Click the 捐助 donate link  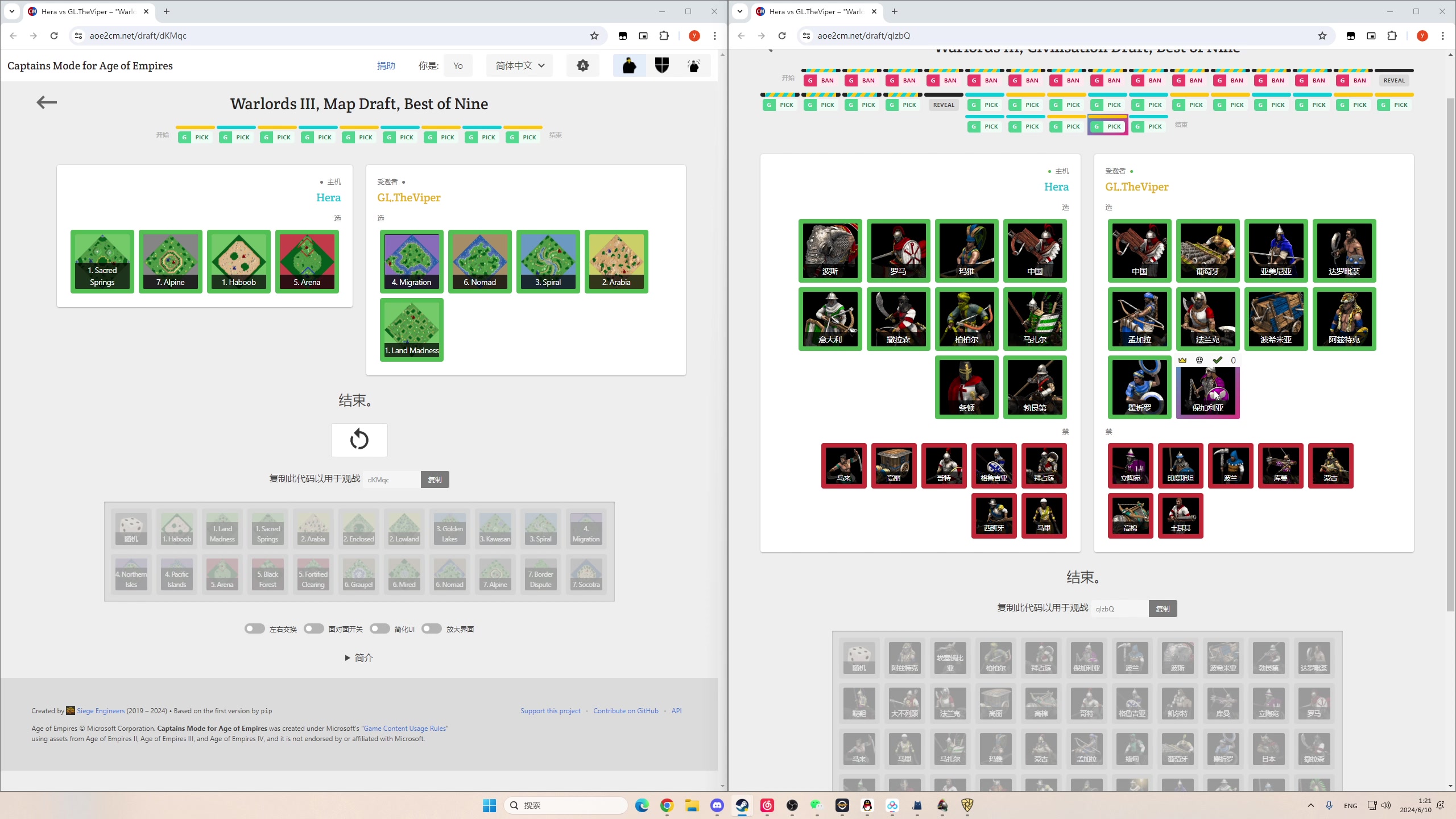click(386, 66)
